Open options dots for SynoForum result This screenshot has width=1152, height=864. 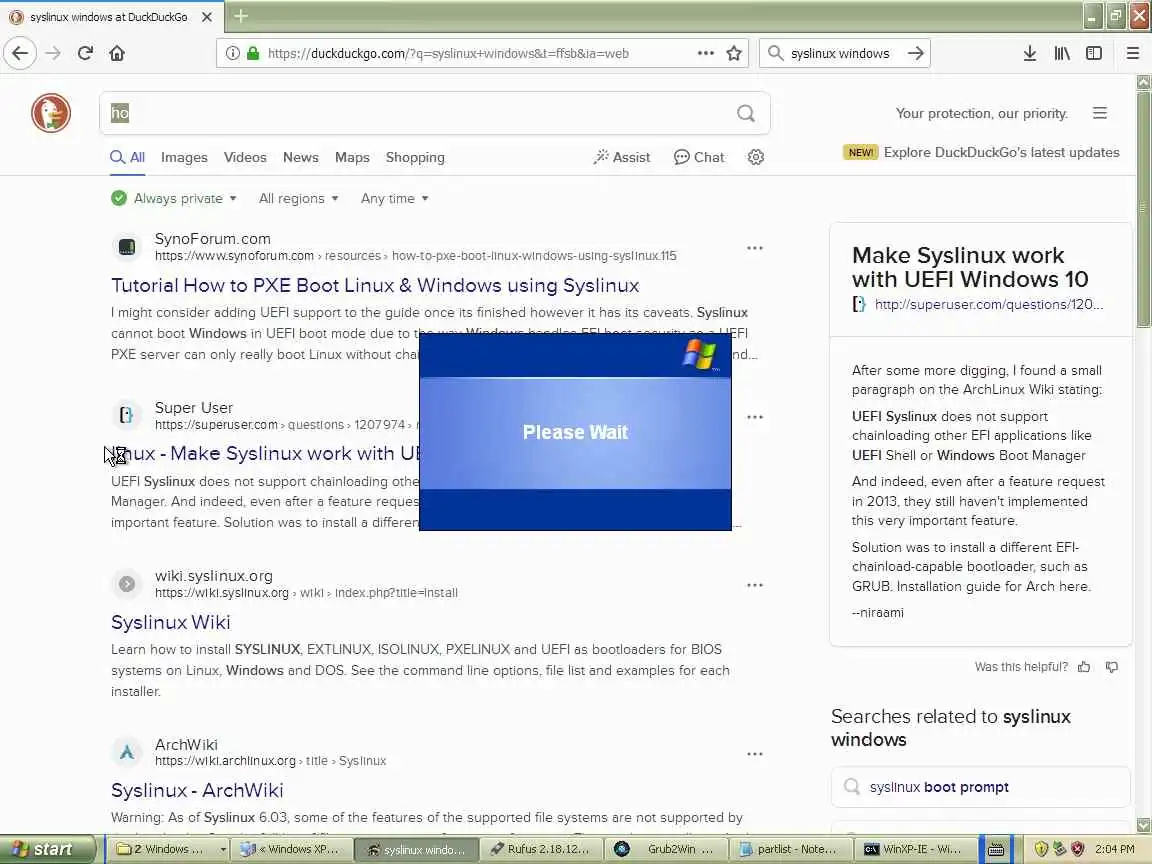[755, 248]
